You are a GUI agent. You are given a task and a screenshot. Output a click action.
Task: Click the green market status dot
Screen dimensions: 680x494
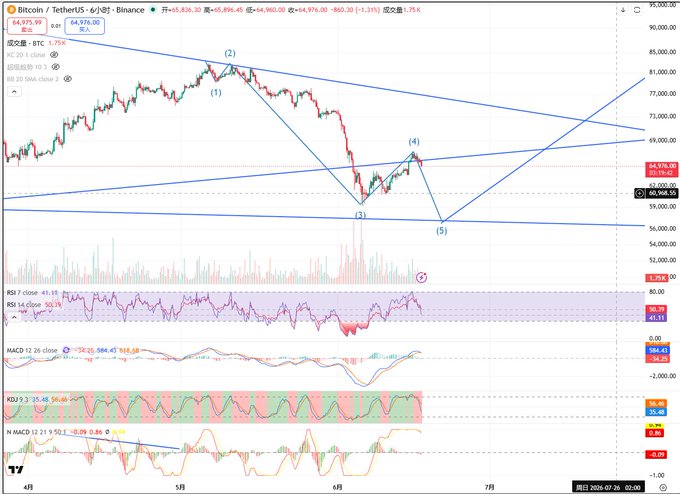click(152, 10)
